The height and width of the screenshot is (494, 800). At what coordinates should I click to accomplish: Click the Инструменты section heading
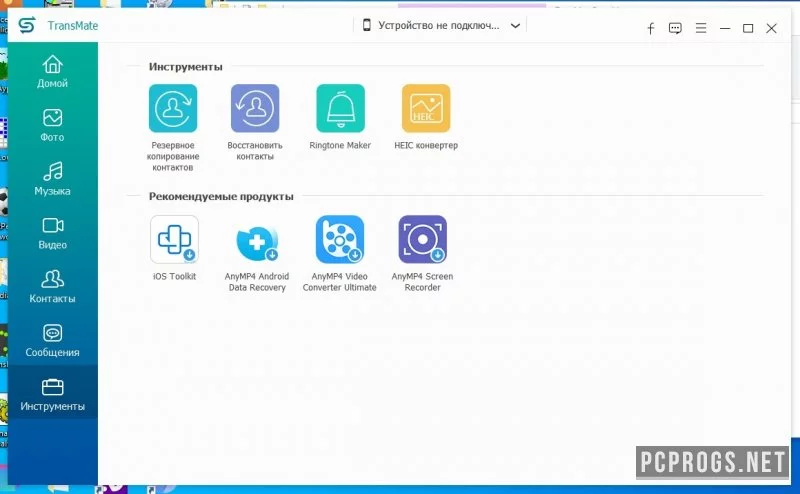tap(186, 67)
